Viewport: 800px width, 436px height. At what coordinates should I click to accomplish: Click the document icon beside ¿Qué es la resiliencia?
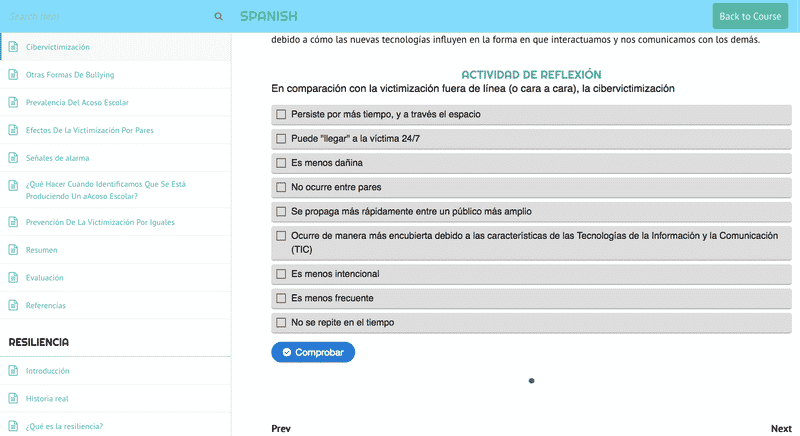tap(13, 426)
